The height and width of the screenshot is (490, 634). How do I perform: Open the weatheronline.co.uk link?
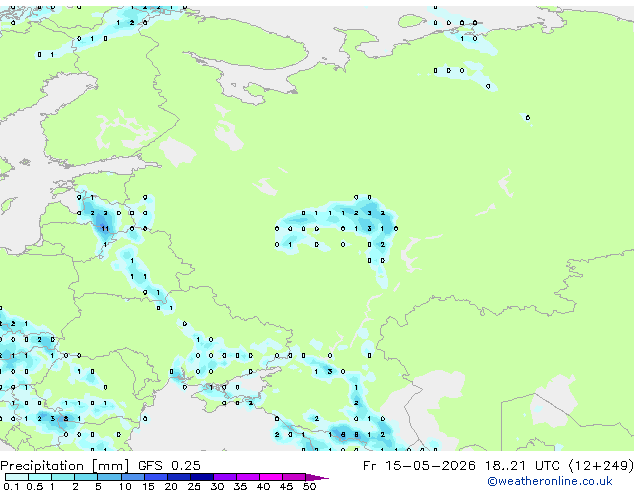coord(549,481)
